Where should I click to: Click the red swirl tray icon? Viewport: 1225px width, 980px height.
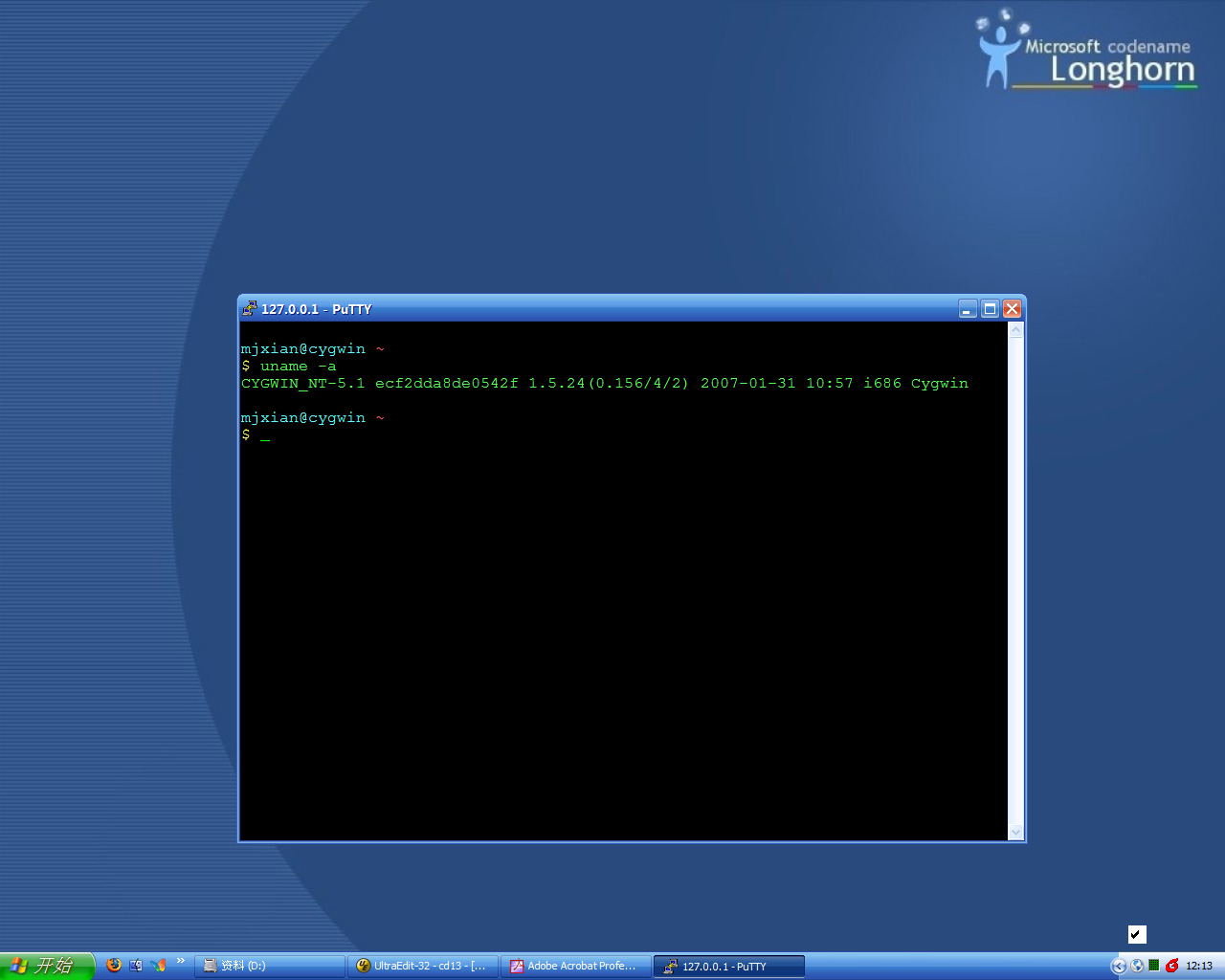(1171, 966)
